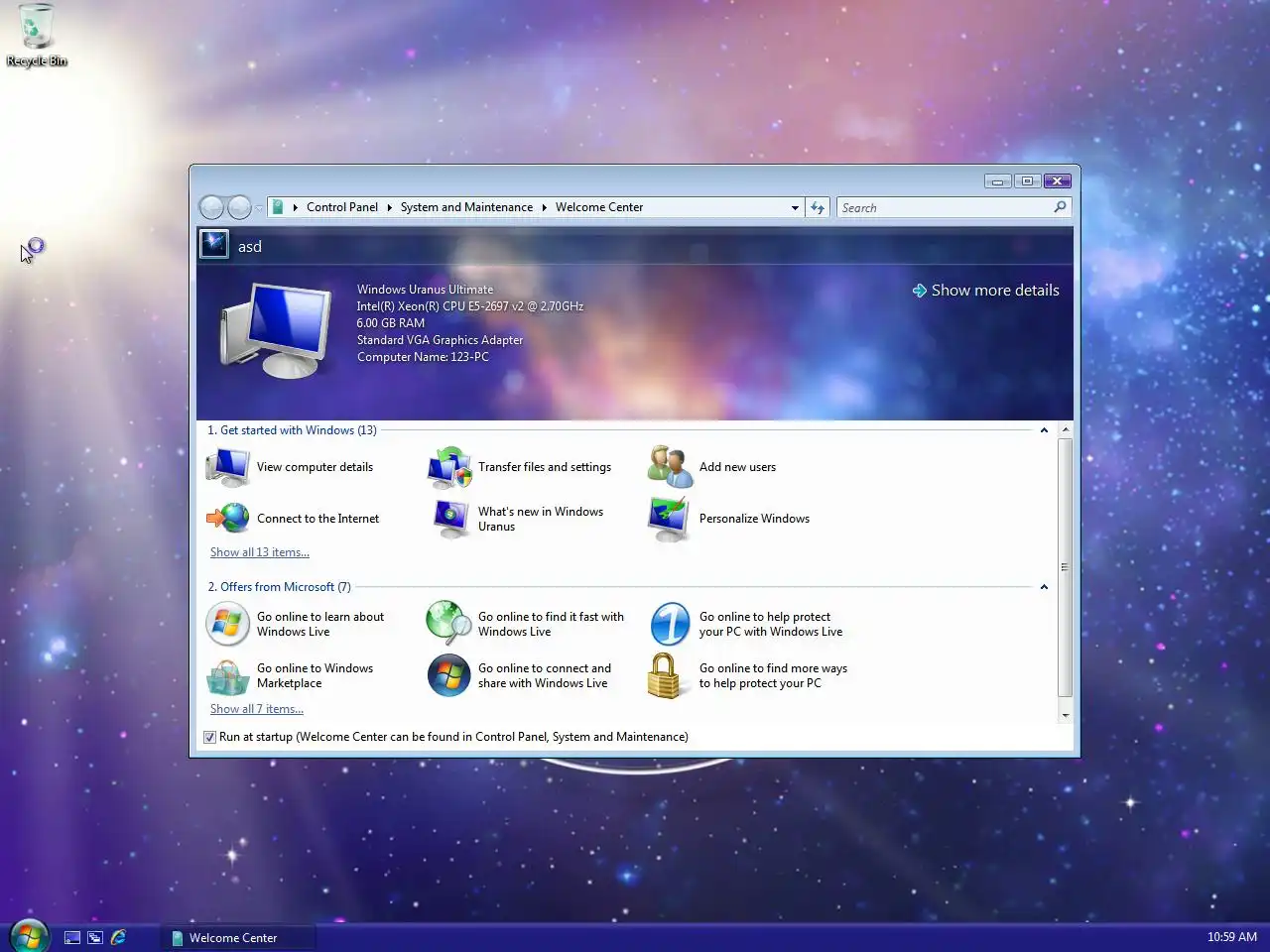Click the asd user account picture
The width and height of the screenshot is (1270, 952).
click(214, 244)
